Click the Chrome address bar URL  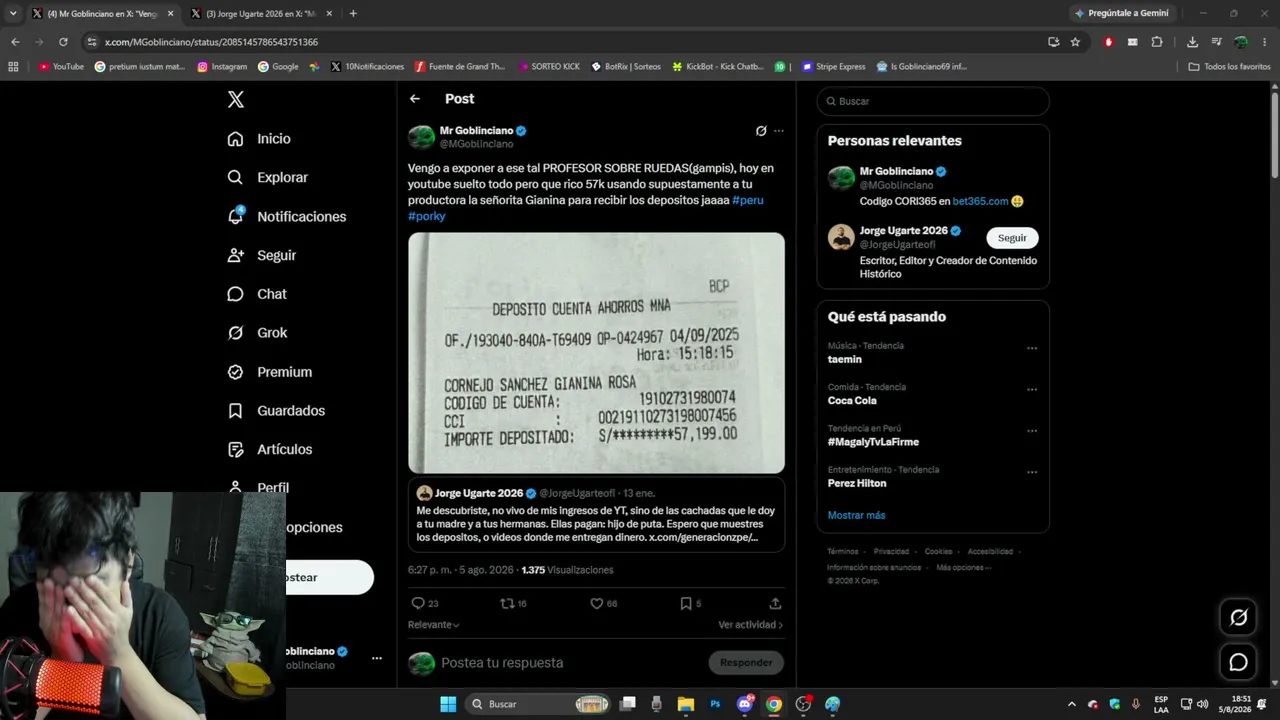[211, 42]
